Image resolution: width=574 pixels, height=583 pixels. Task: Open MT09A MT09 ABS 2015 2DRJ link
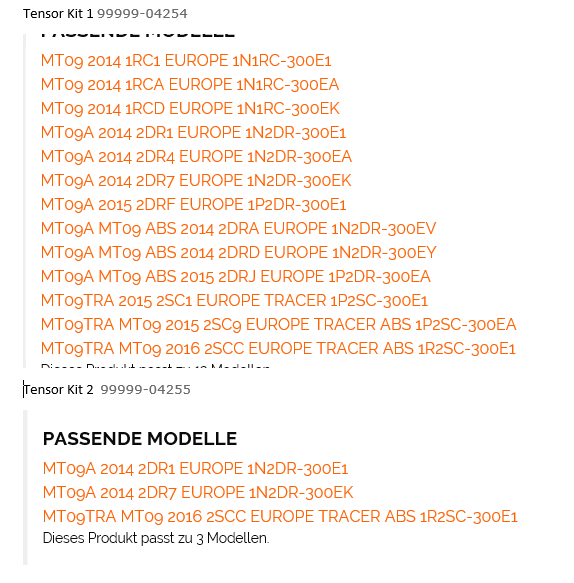[236, 277]
